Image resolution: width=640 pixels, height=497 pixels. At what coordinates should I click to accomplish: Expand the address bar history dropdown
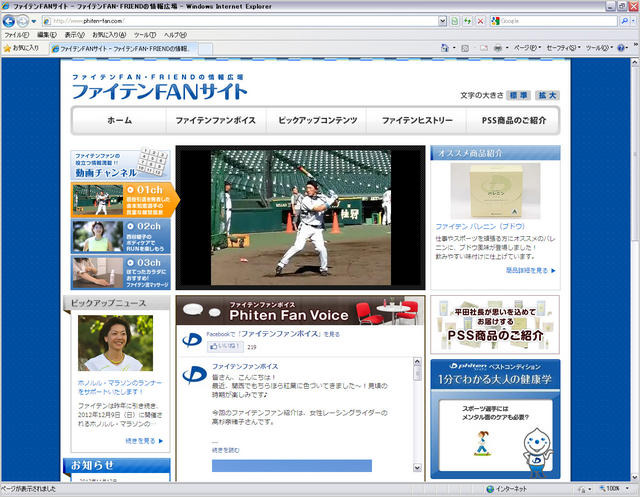pos(442,21)
